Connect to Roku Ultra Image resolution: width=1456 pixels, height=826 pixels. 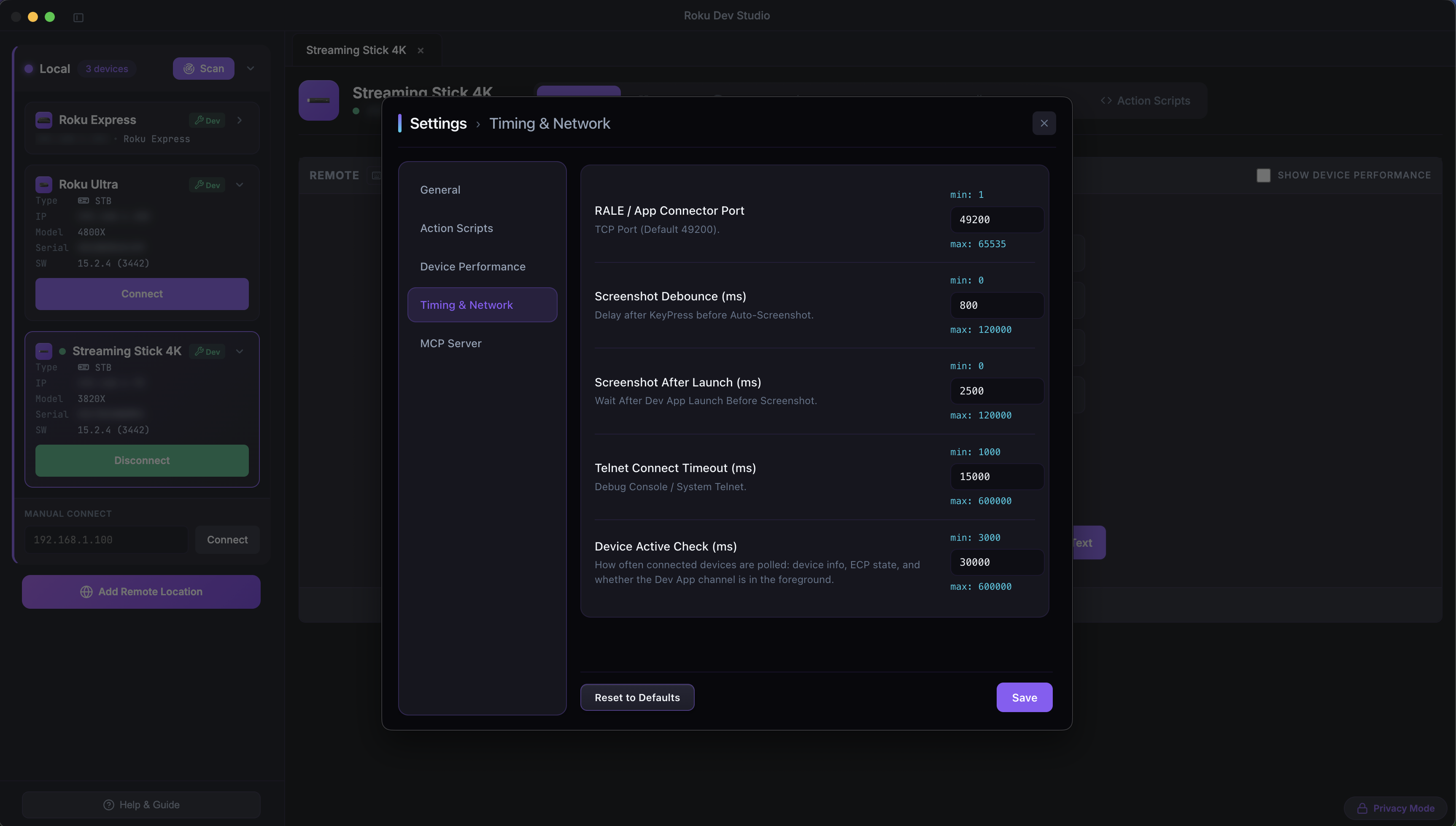[142, 294]
